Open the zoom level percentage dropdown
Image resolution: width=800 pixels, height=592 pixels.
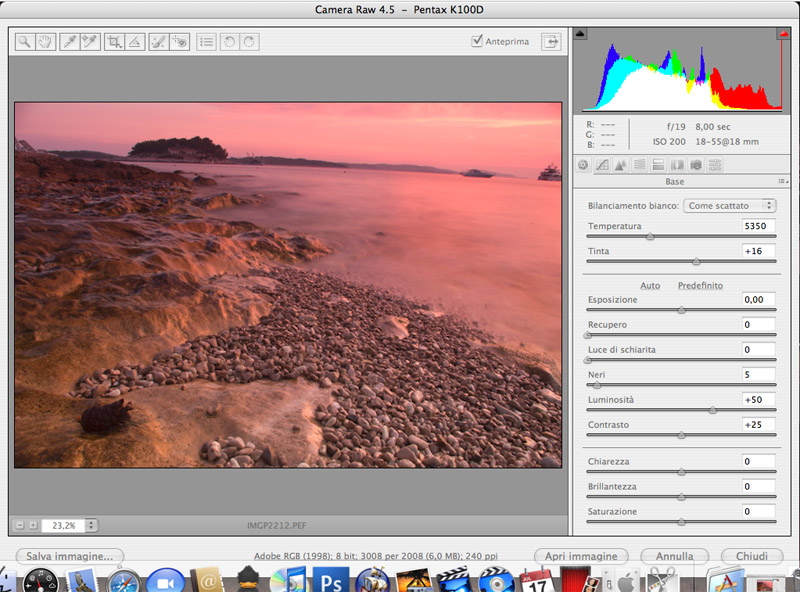coord(91,524)
